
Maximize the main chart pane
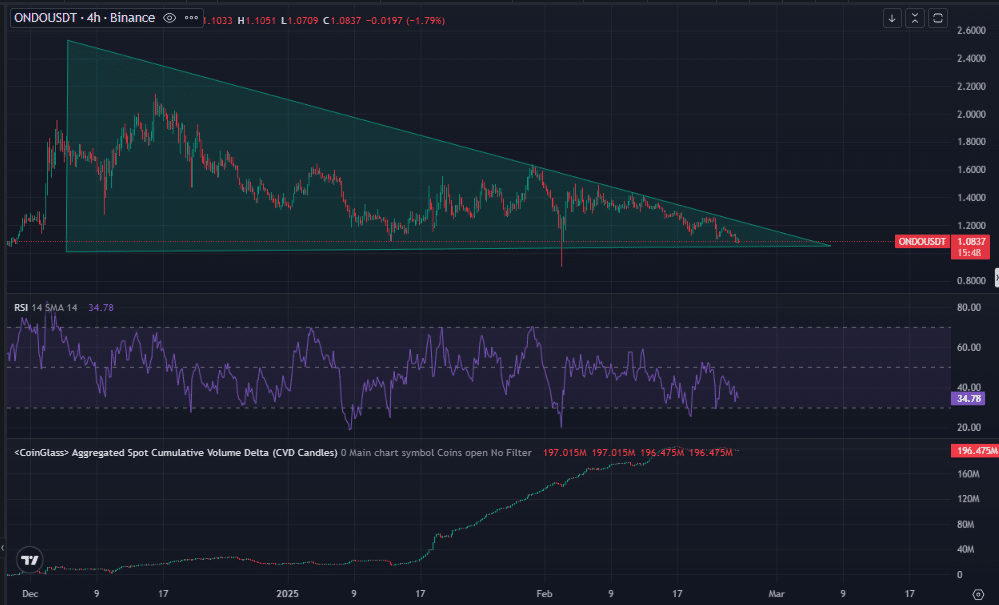click(938, 18)
